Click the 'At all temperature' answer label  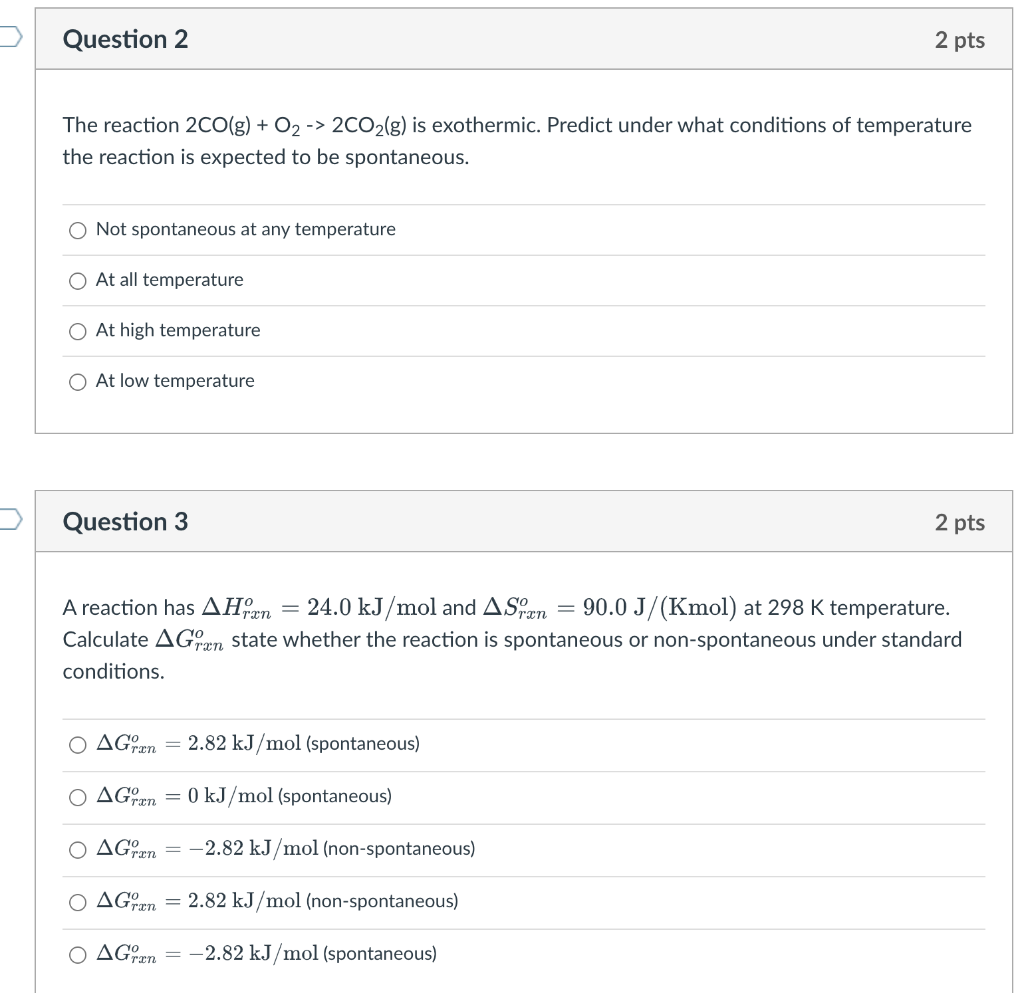168,281
